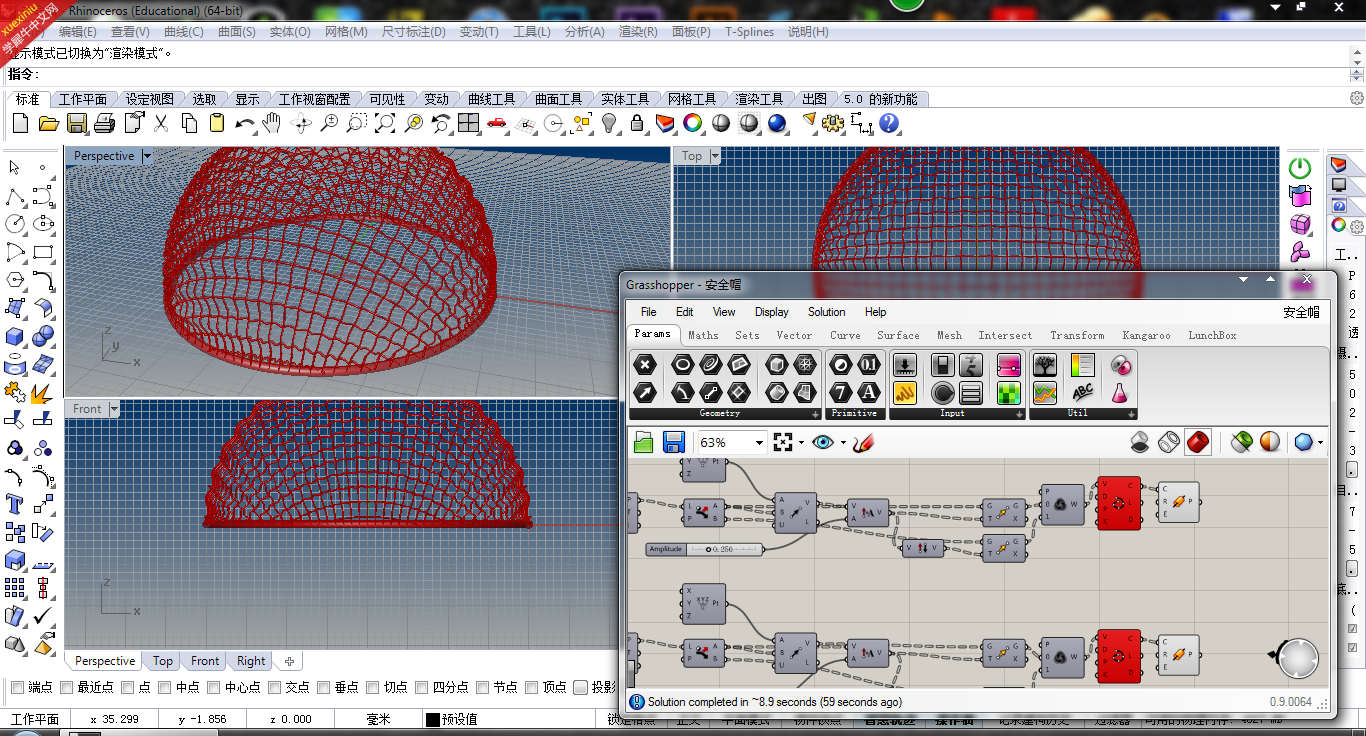The image size is (1366, 736).
Task: Switch to the 曲面工具 toolbar tab
Action: point(558,99)
